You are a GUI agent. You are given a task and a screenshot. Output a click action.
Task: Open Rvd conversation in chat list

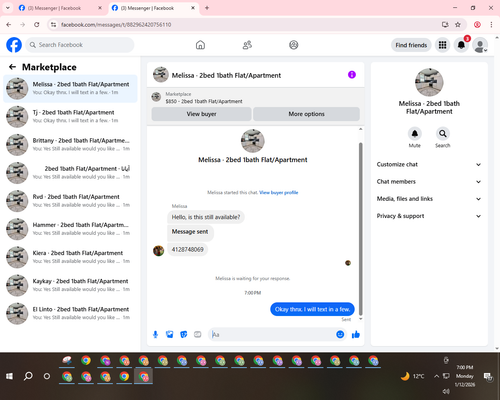click(x=70, y=201)
